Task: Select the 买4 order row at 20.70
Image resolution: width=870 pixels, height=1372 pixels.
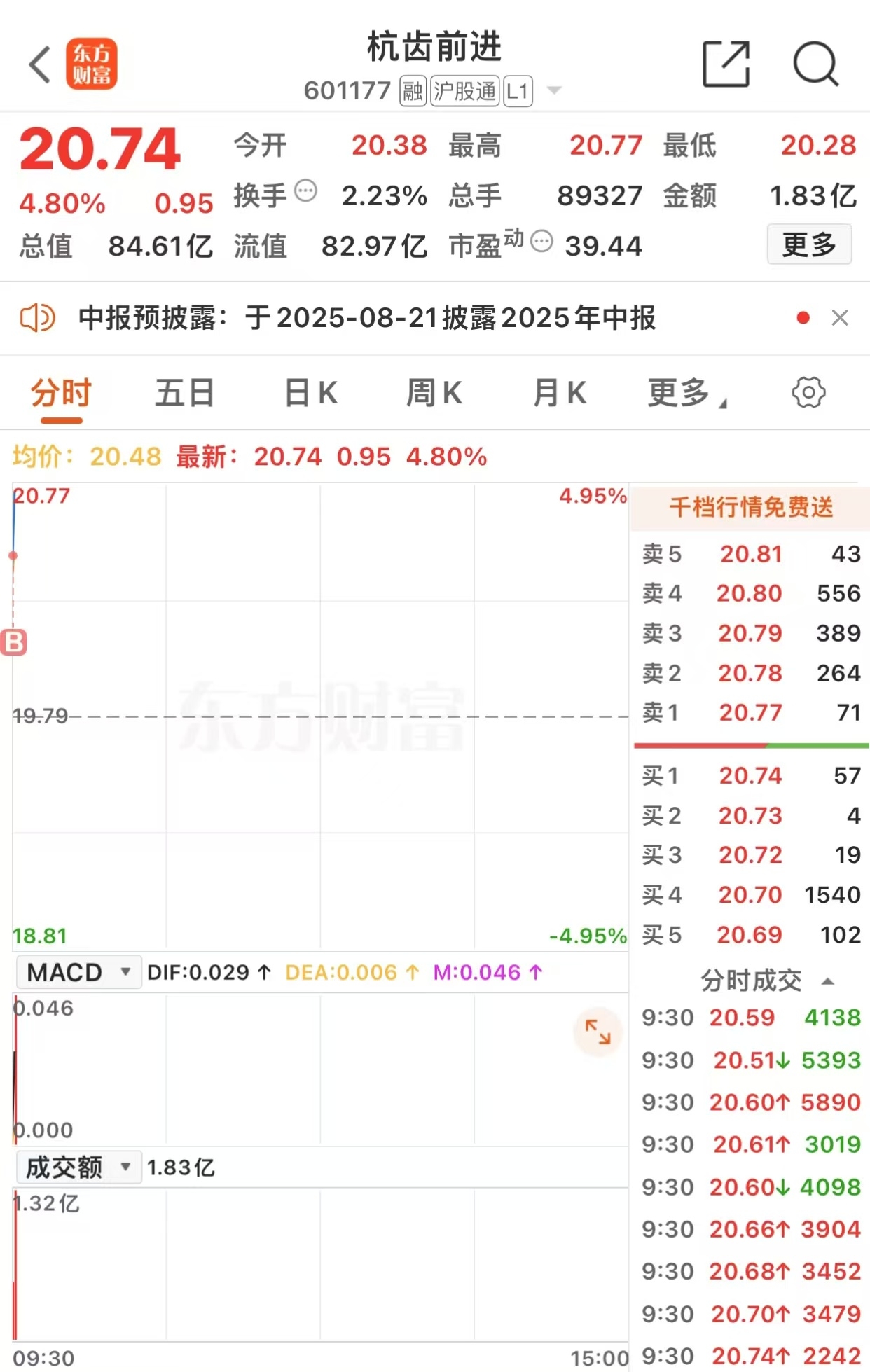Action: click(x=751, y=894)
